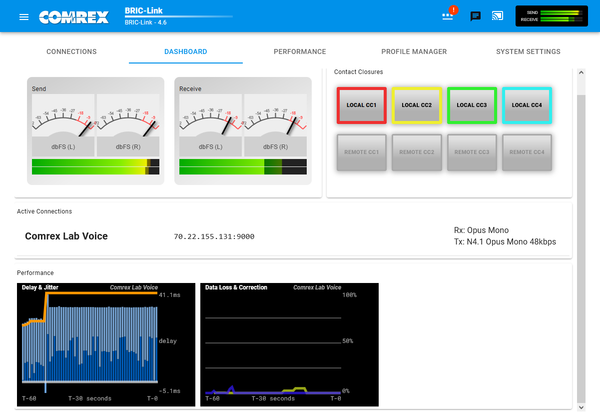Toggle the Local CC2 contact closure
The height and width of the screenshot is (419, 600).
[417, 105]
